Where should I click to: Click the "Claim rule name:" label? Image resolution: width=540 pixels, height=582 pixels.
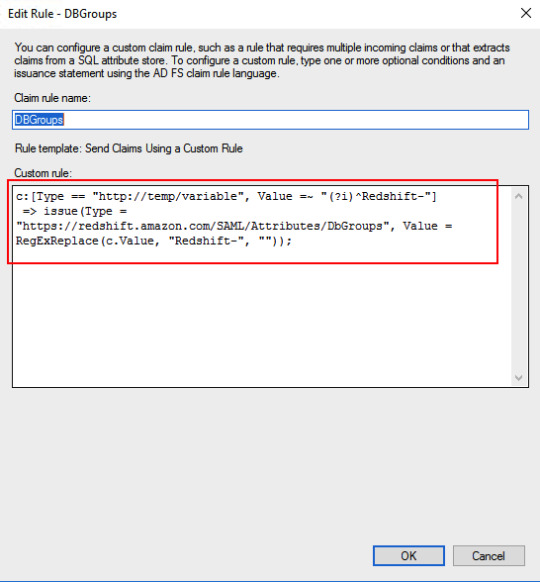[x=52, y=98]
